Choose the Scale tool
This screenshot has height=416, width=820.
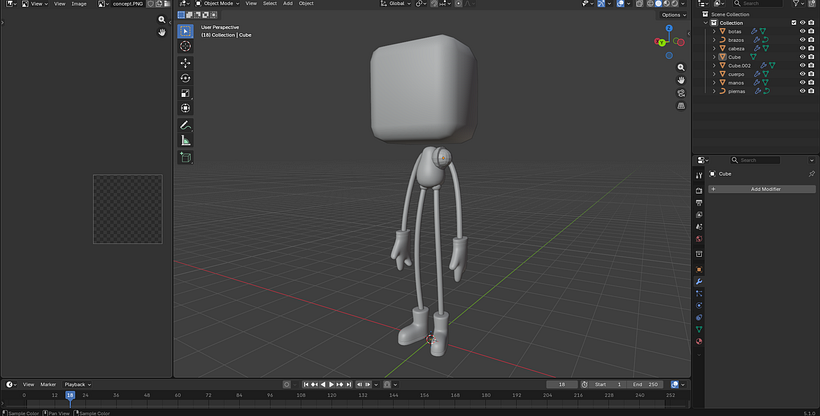coord(185,93)
